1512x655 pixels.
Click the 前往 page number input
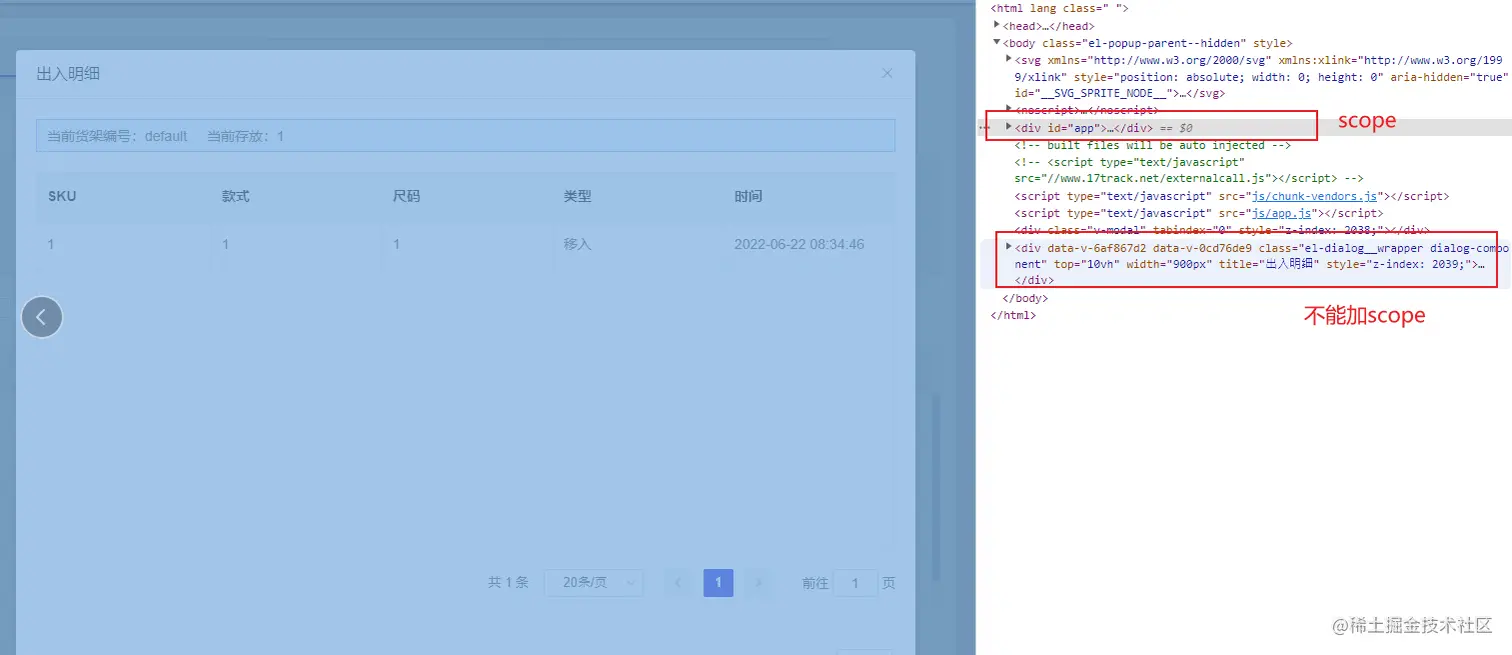point(856,583)
